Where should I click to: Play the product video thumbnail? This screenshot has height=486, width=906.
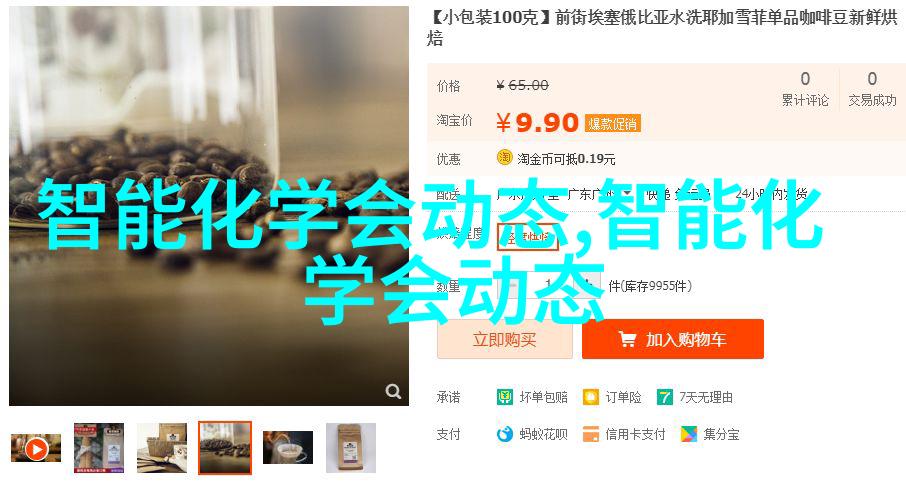pos(36,448)
